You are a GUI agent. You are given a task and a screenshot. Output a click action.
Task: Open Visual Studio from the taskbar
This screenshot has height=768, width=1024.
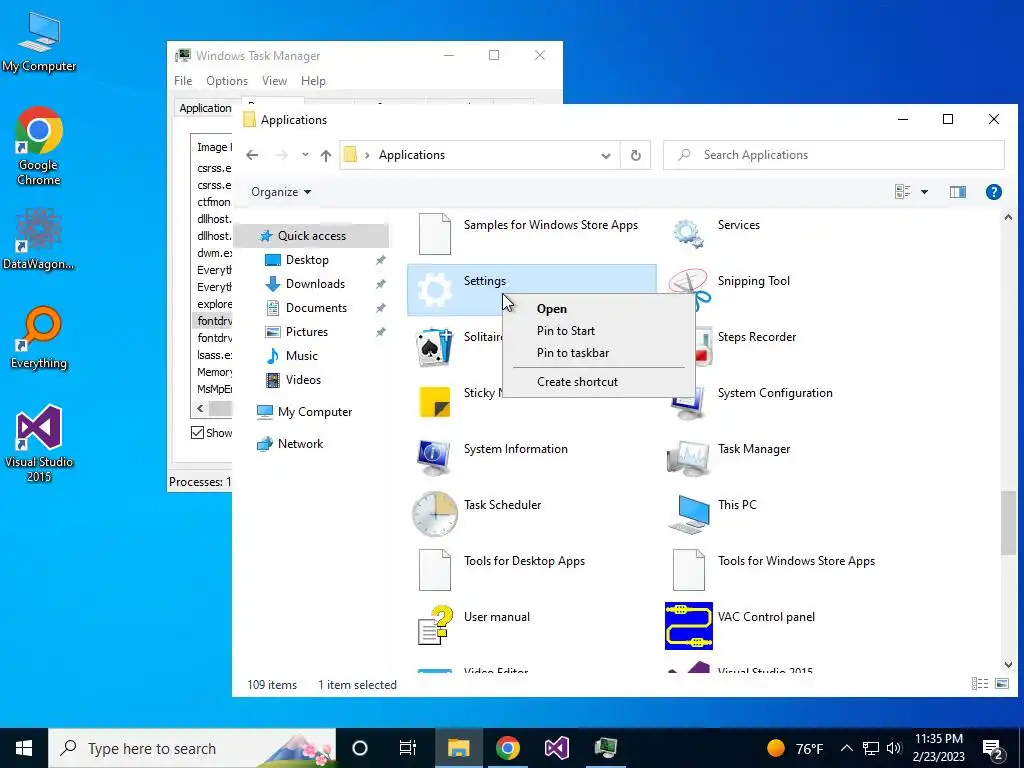click(556, 748)
